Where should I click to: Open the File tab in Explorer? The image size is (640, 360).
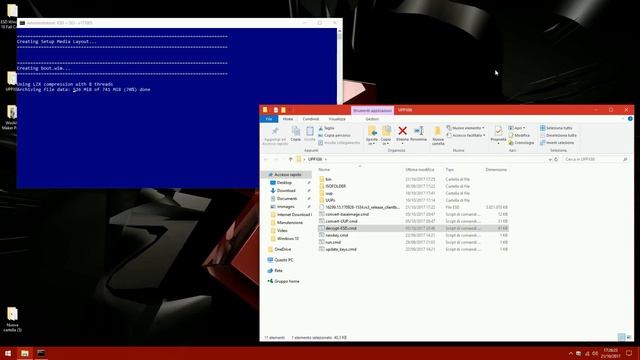pyautogui.click(x=269, y=119)
